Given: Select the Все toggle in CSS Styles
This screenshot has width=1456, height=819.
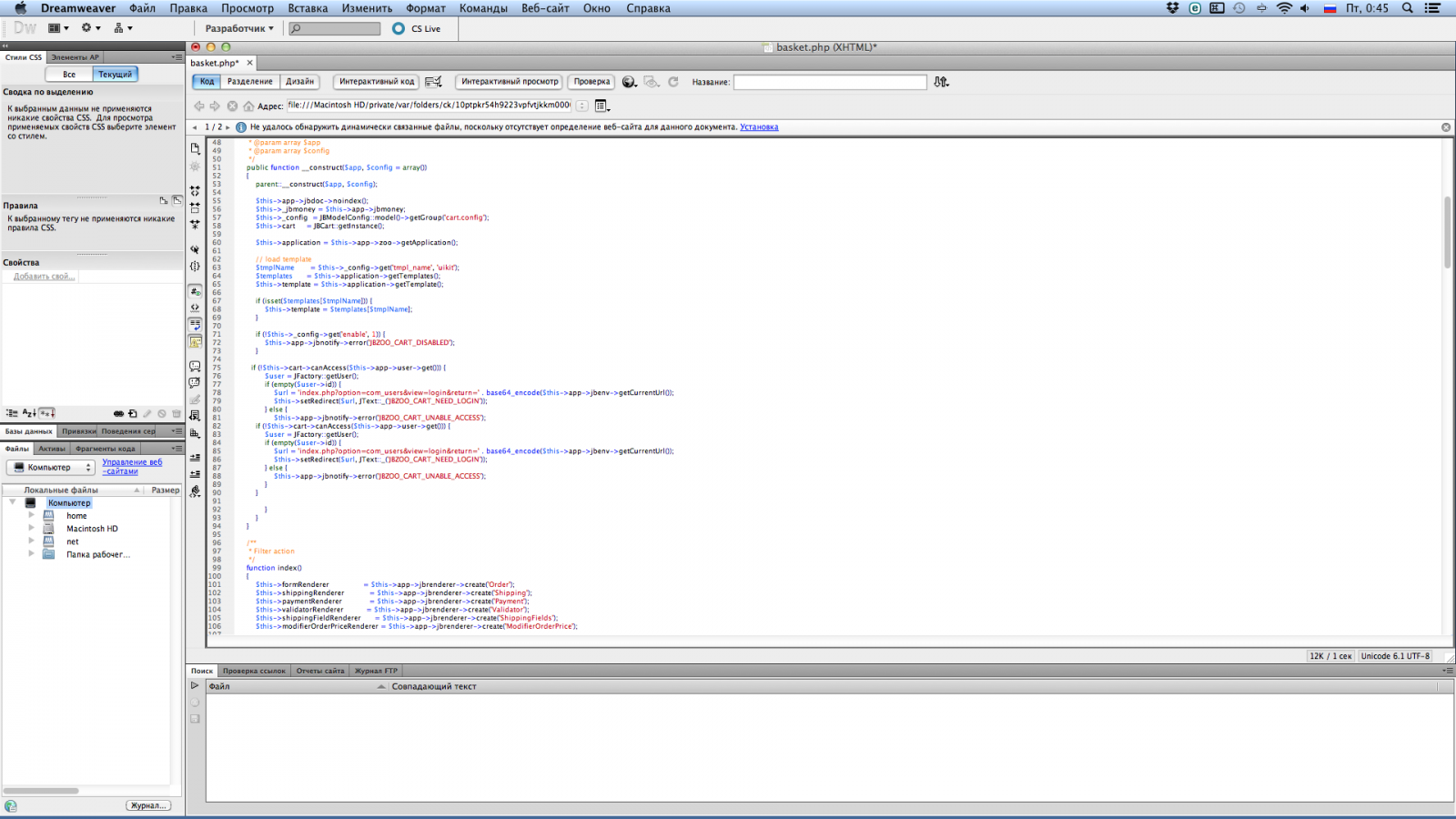Looking at the screenshot, I should pos(69,75).
